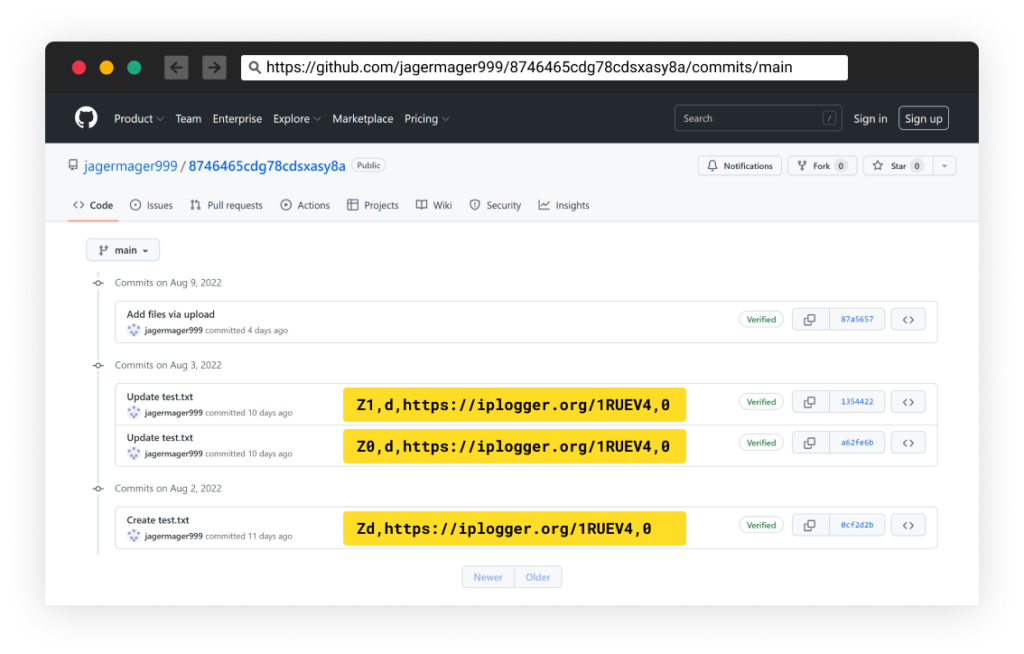1024x654 pixels.
Task: Open the Team page
Action: [188, 119]
